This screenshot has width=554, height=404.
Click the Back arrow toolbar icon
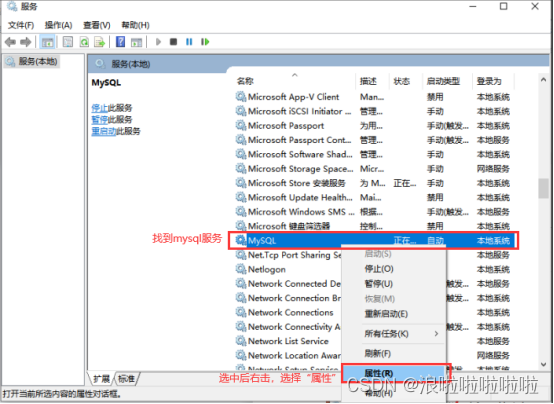10,42
